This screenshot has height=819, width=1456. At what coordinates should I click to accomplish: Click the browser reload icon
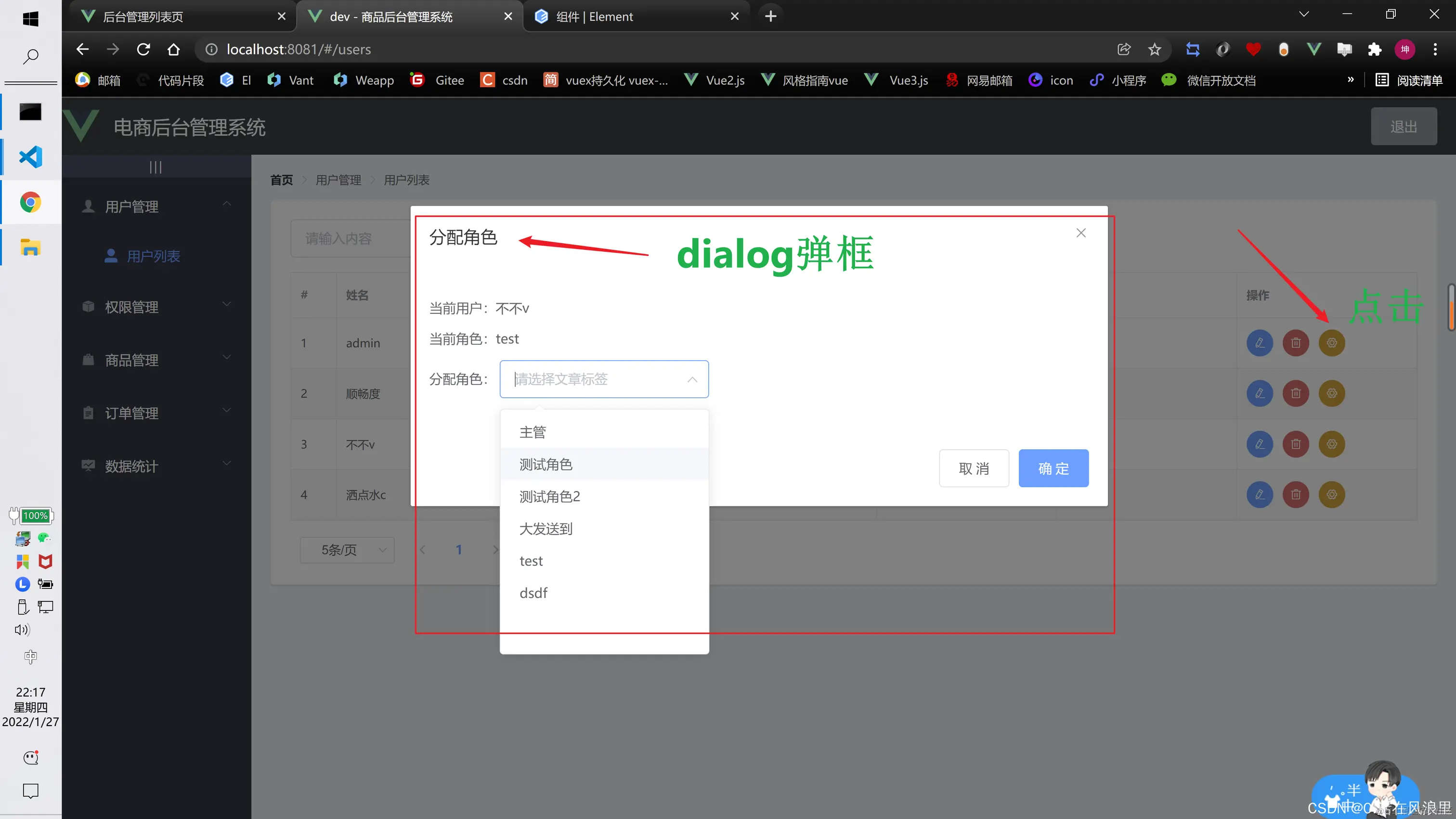click(143, 49)
